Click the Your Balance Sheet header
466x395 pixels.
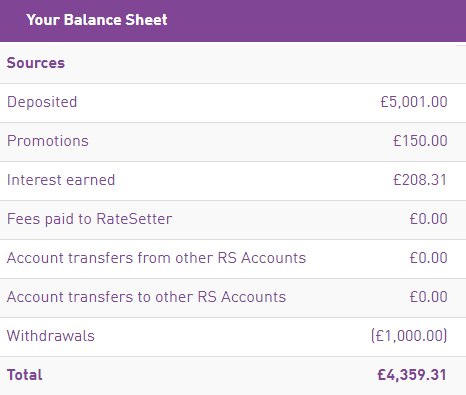pyautogui.click(x=97, y=20)
